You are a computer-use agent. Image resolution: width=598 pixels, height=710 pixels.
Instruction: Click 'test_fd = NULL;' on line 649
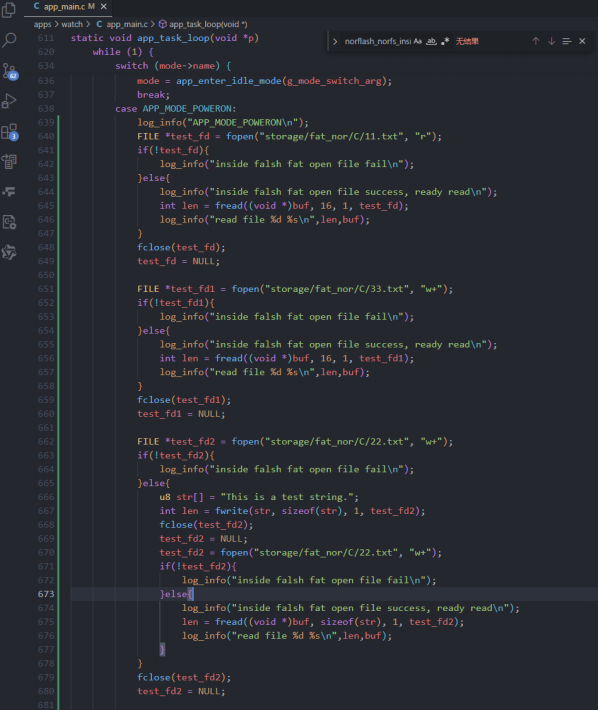click(x=178, y=261)
